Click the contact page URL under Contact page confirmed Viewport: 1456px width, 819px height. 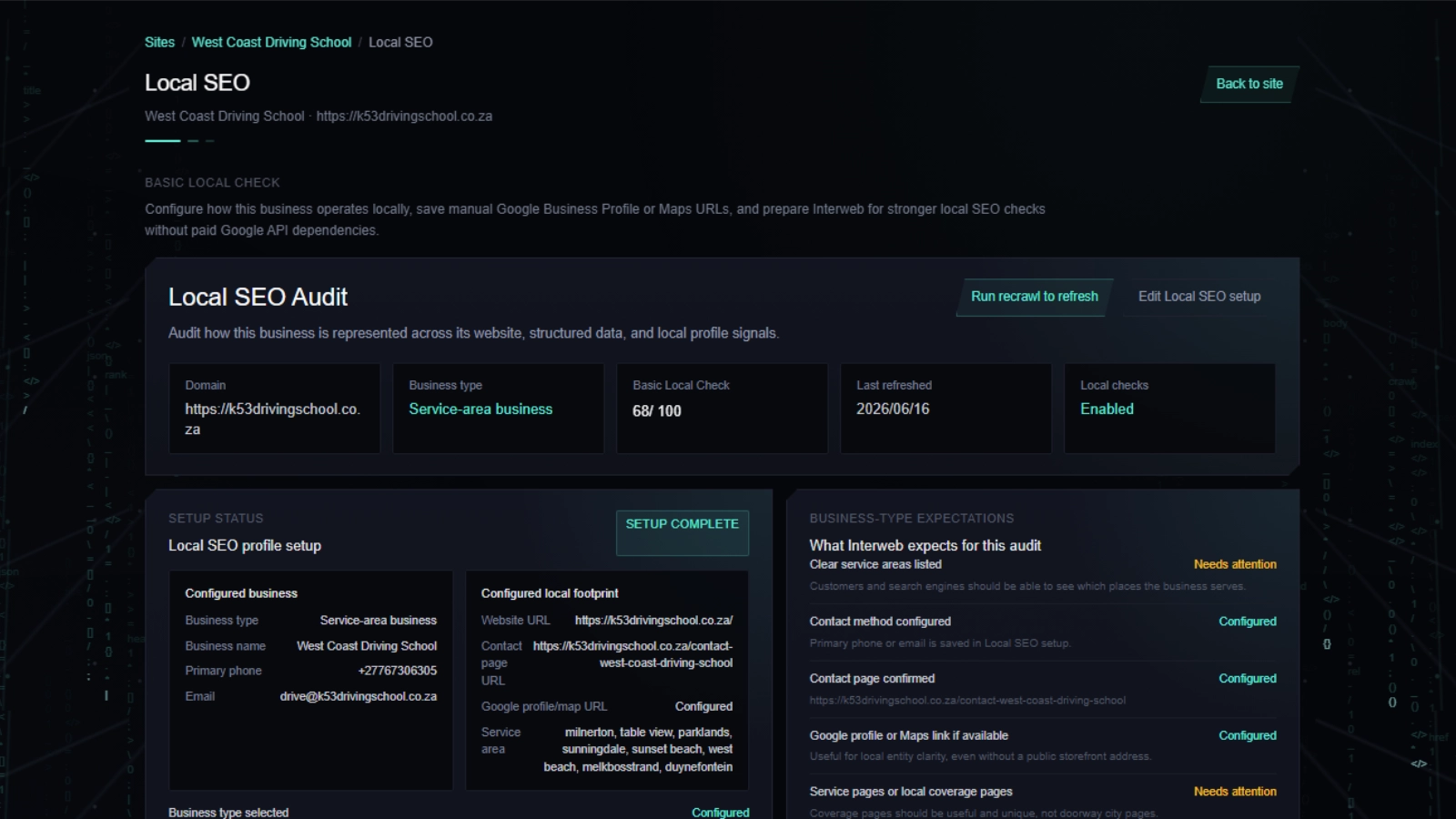(967, 701)
